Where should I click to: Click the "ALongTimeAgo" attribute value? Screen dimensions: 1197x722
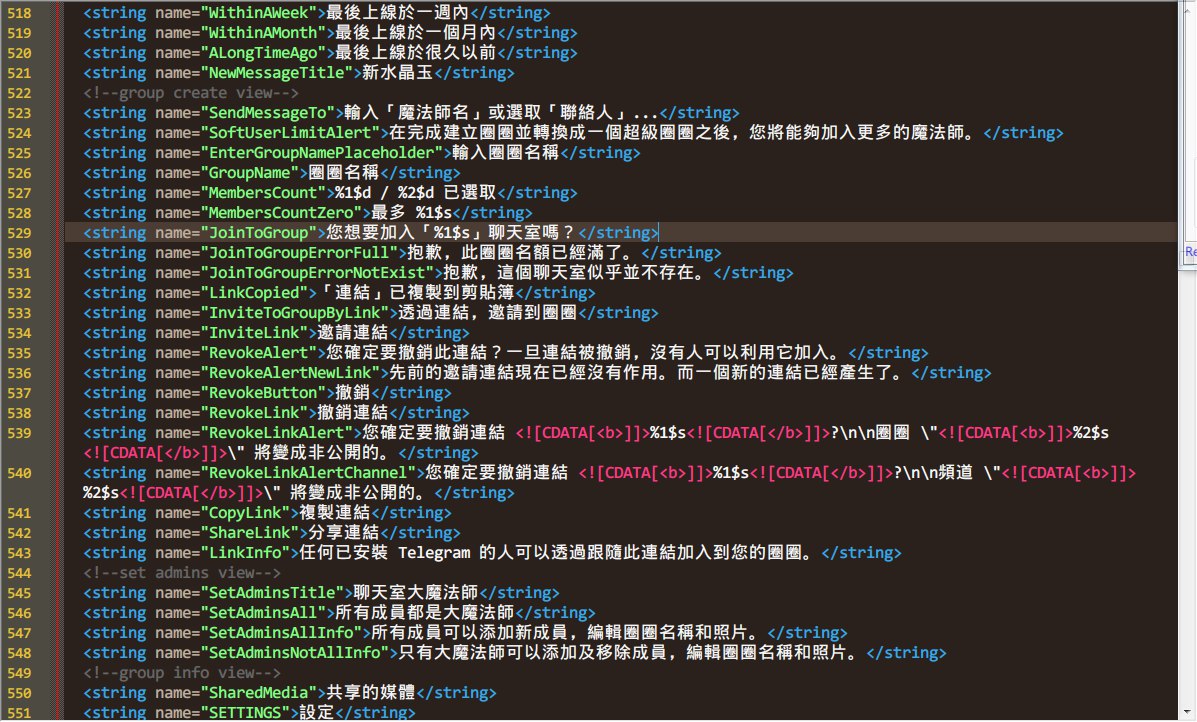click(263, 53)
